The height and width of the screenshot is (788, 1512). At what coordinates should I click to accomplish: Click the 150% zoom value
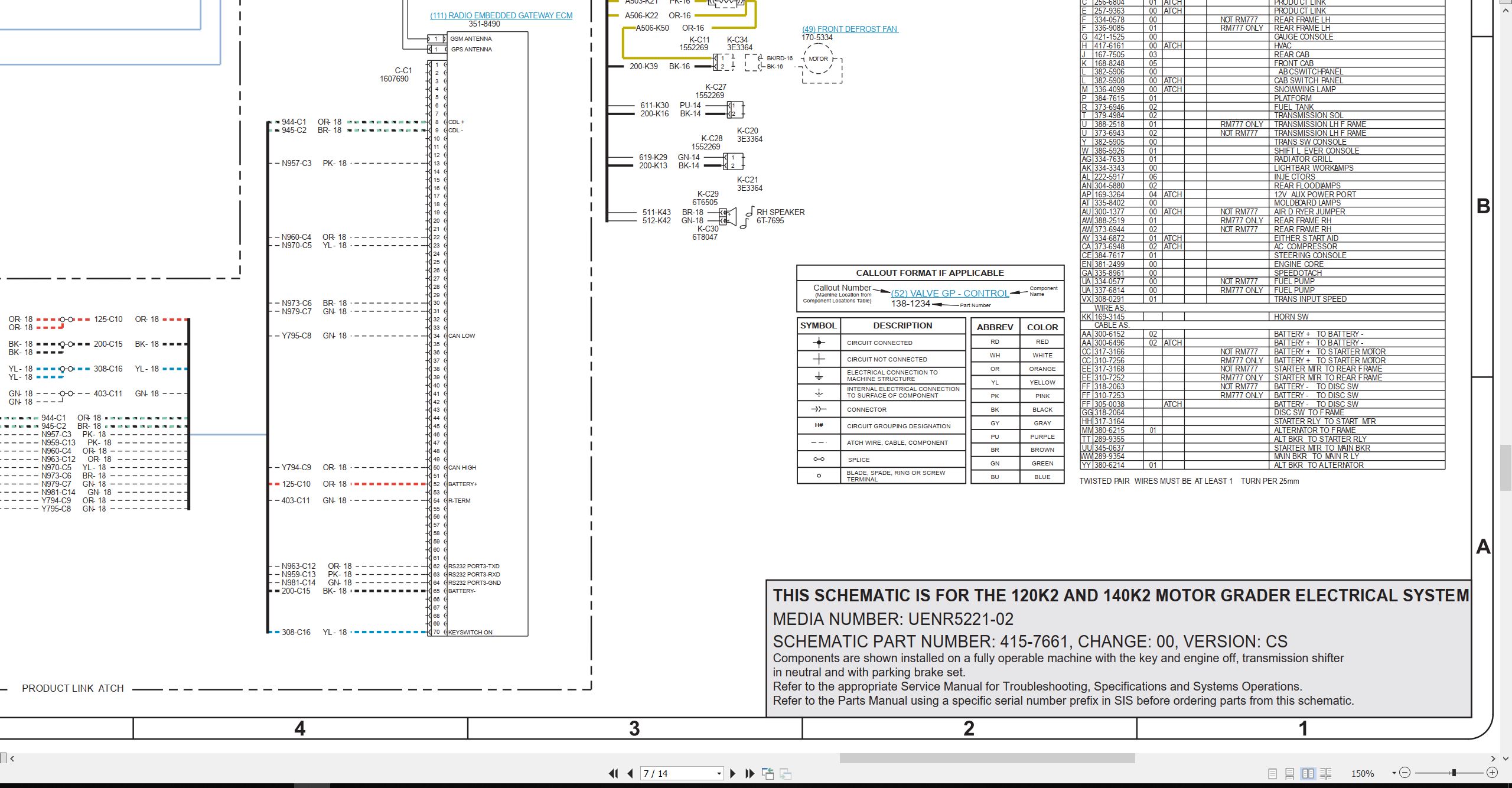tap(1363, 773)
